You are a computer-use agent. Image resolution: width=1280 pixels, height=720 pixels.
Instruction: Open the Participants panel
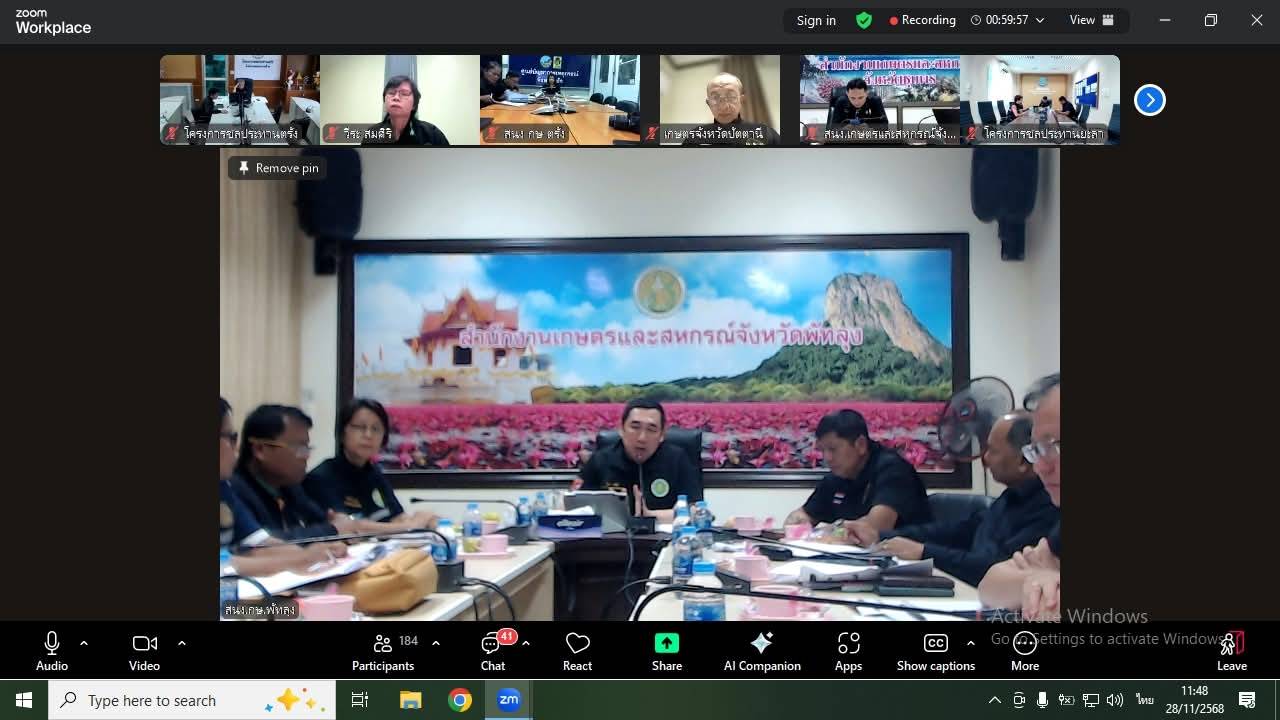point(383,651)
